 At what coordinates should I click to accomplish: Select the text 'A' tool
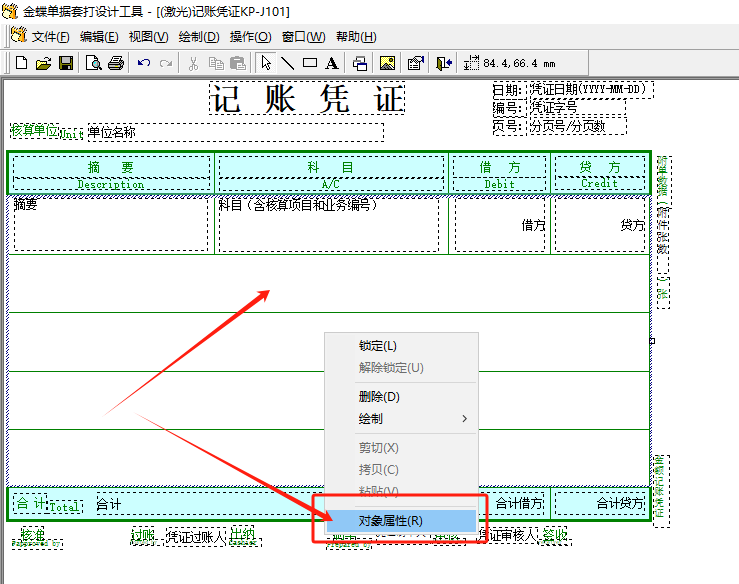tap(331, 63)
